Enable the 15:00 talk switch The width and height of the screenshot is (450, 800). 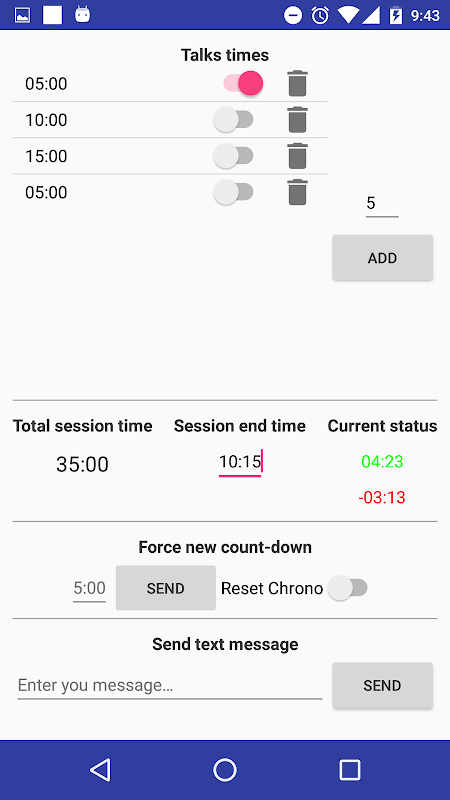coord(233,156)
